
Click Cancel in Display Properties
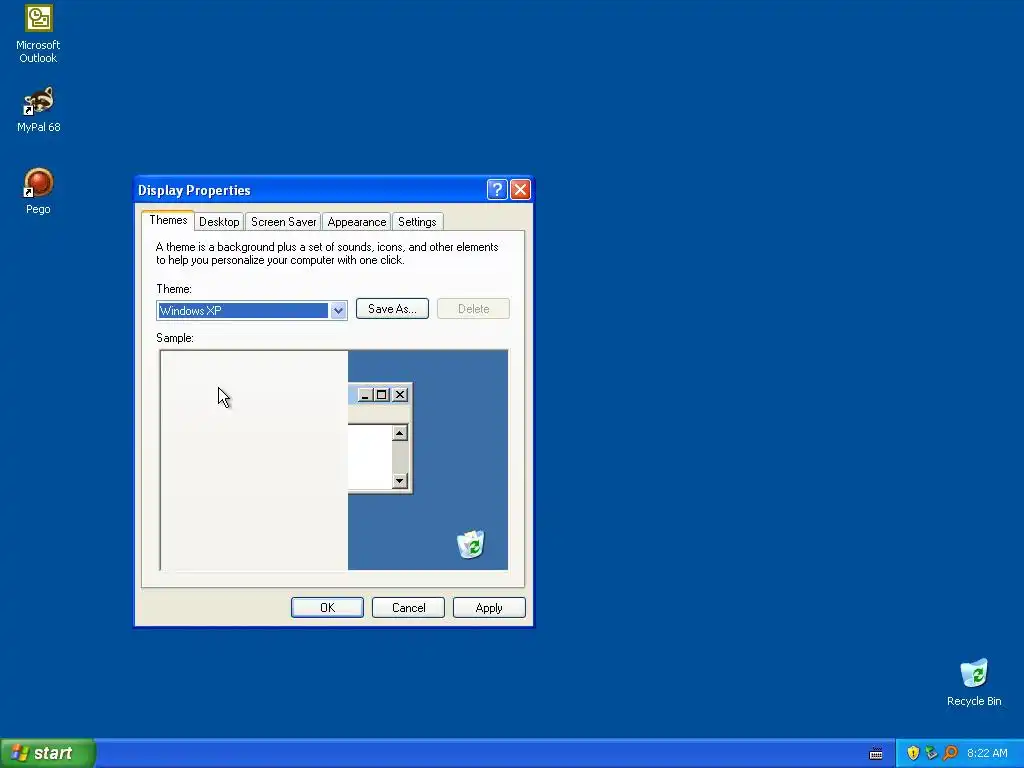coord(408,608)
